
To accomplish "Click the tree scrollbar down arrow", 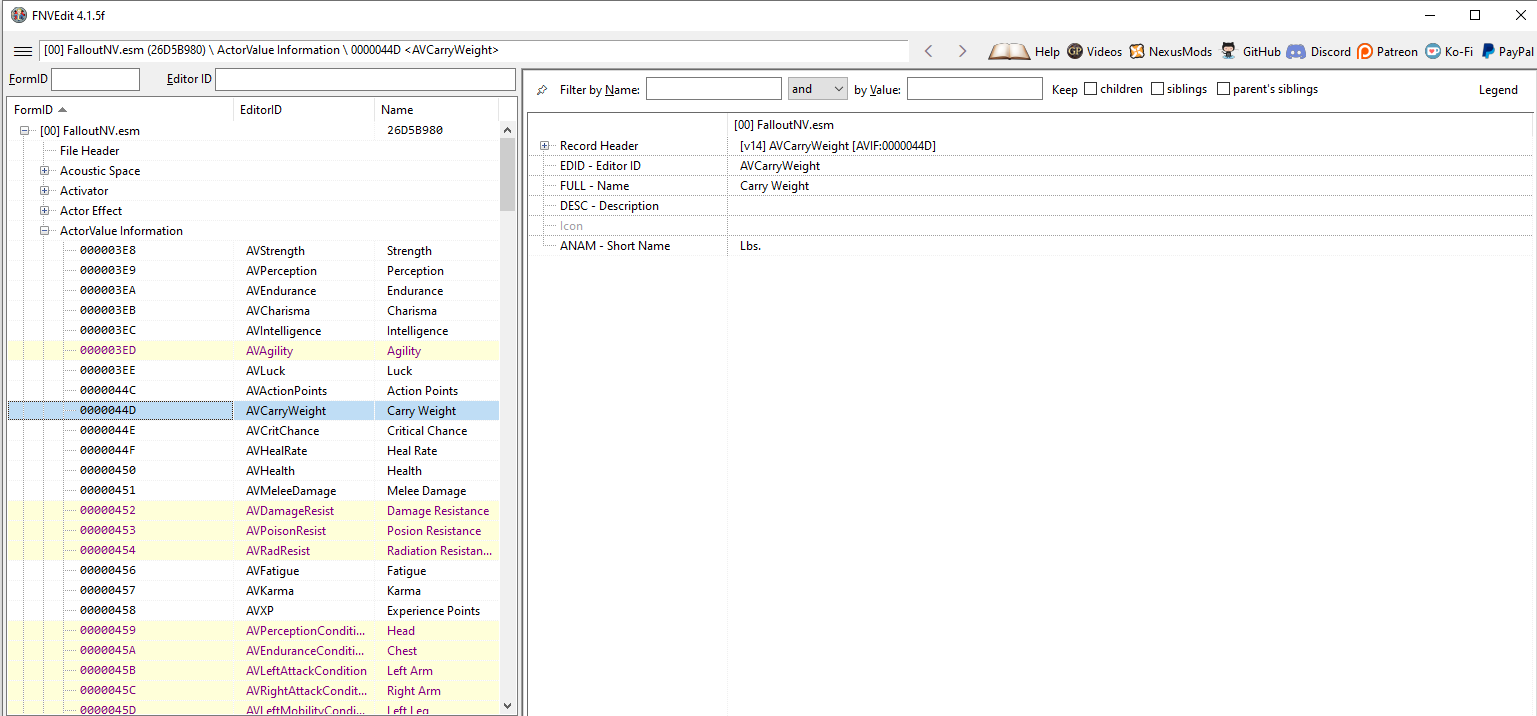I will [507, 705].
